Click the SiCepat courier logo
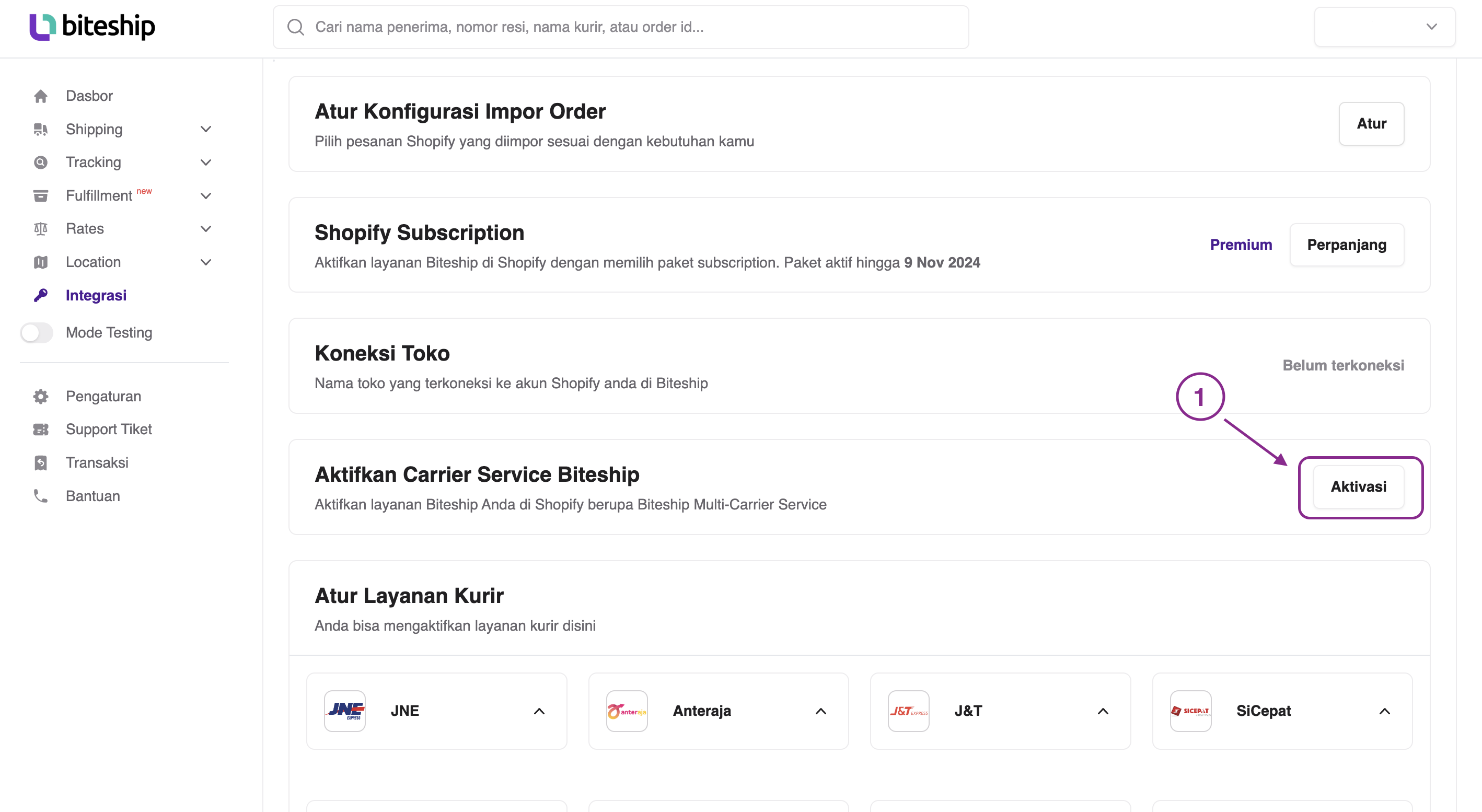 pos(1190,711)
